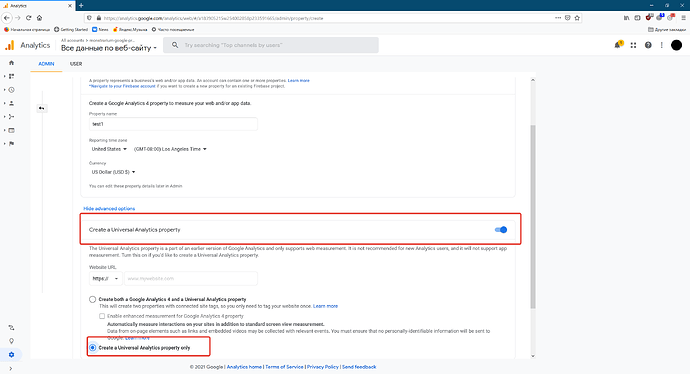Click the page vertical scrollbar thumb
This screenshot has height=374, width=690.
(x=533, y=216)
